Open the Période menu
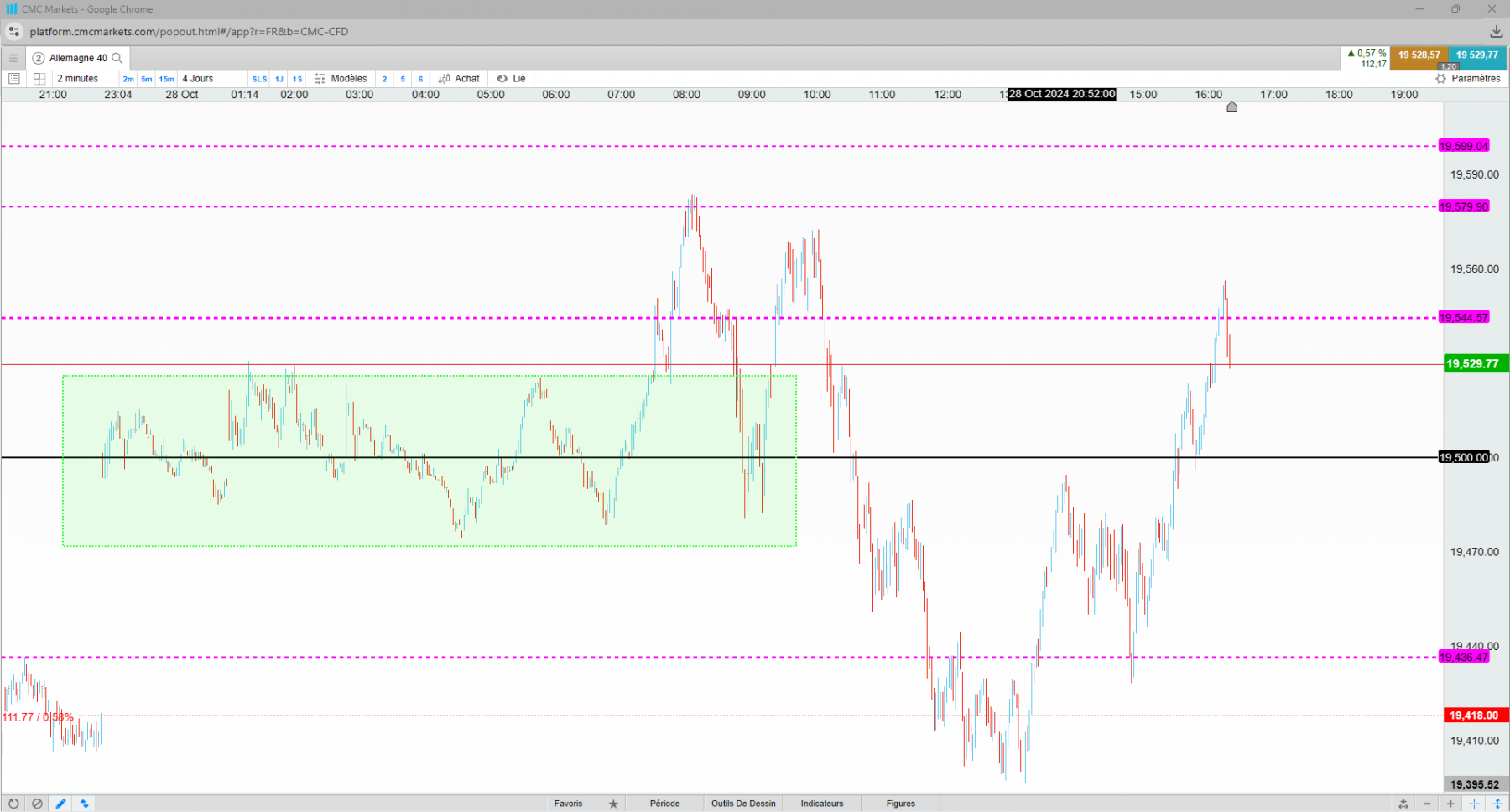 click(x=664, y=804)
